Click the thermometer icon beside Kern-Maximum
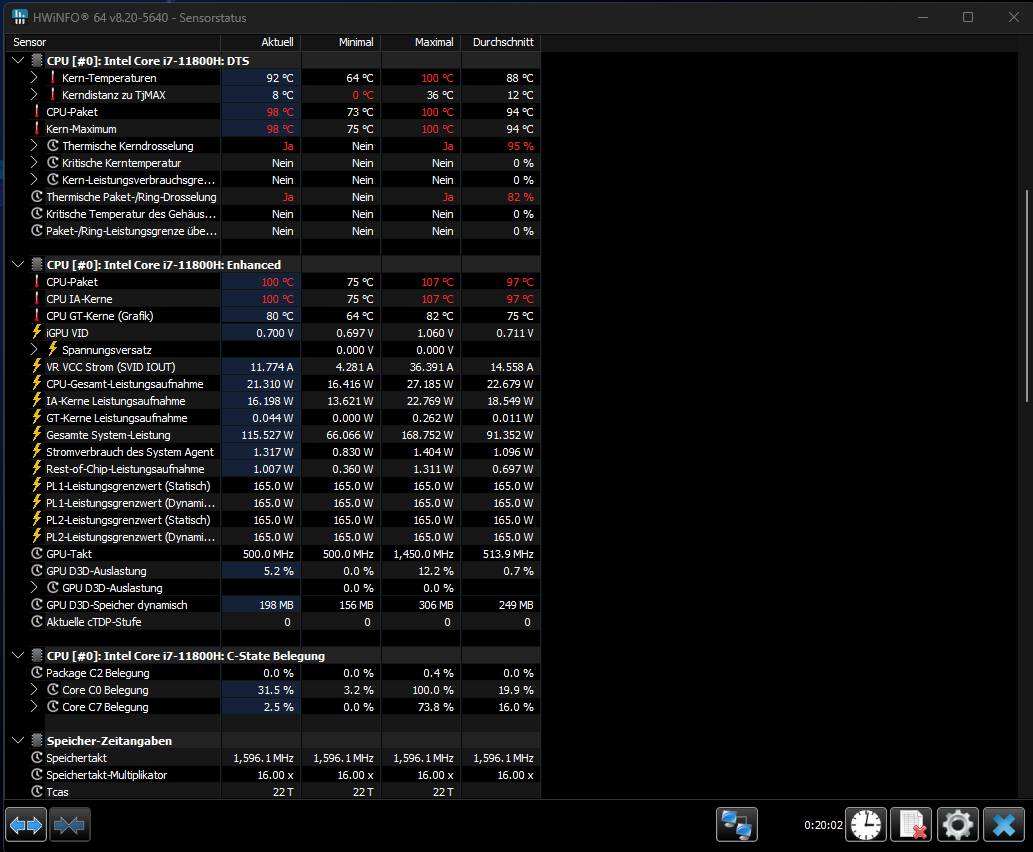 pyautogui.click(x=37, y=128)
